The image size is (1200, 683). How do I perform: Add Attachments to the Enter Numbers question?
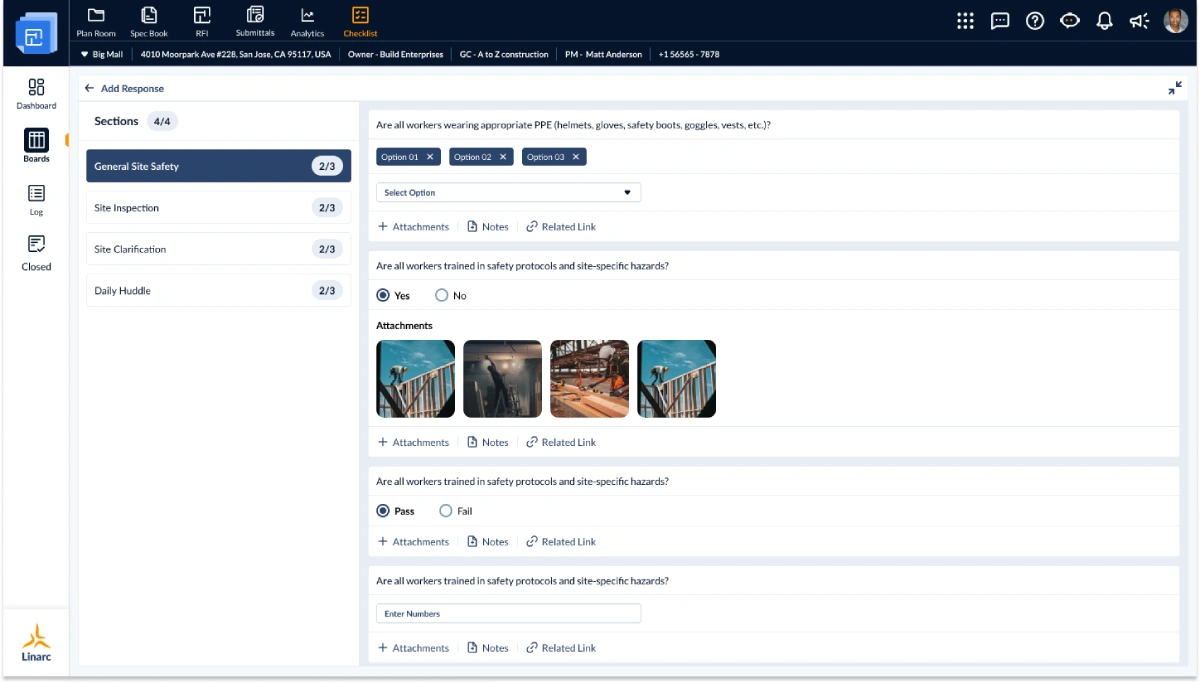413,648
